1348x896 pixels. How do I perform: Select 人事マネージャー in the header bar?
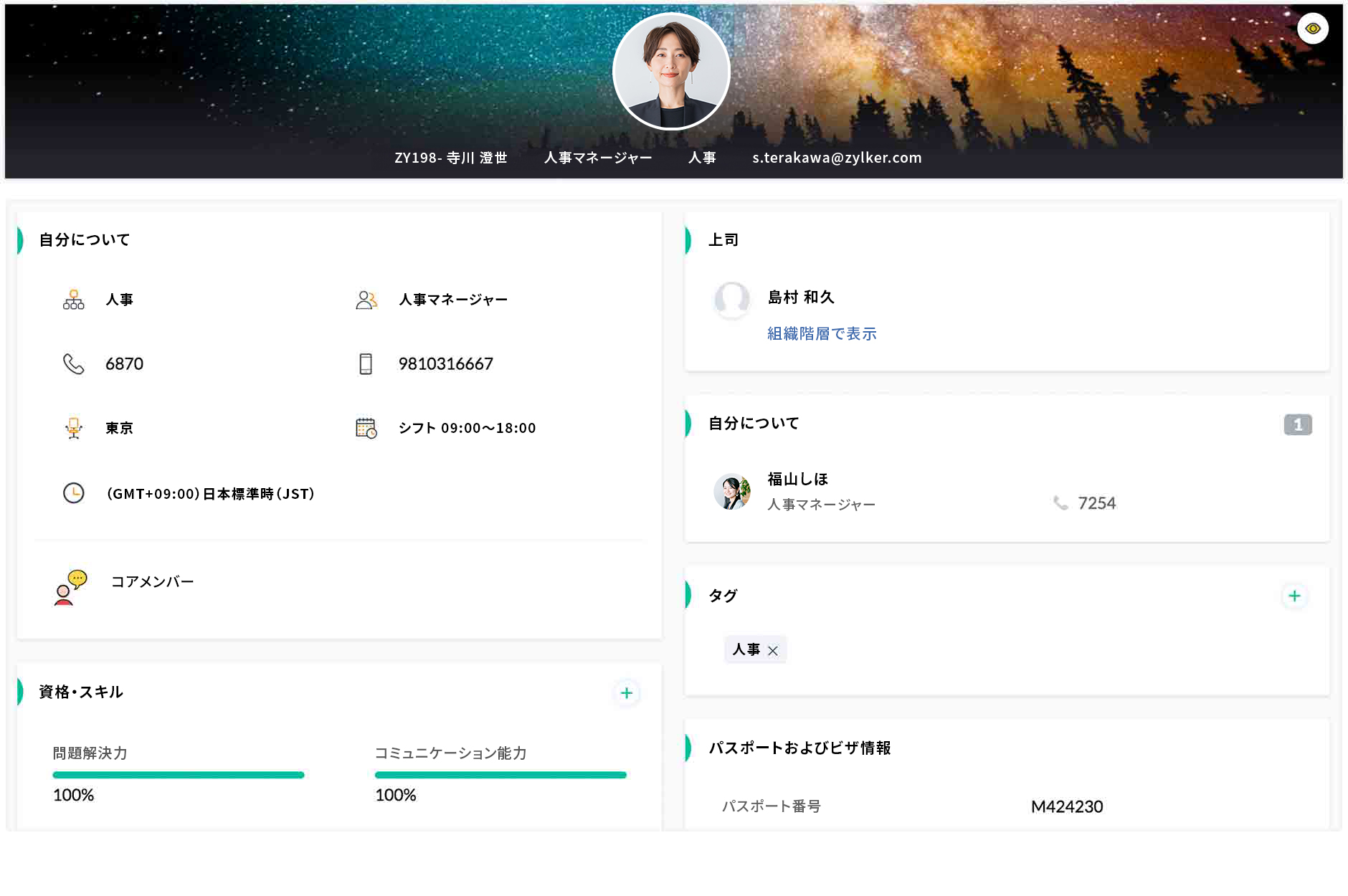tap(598, 157)
